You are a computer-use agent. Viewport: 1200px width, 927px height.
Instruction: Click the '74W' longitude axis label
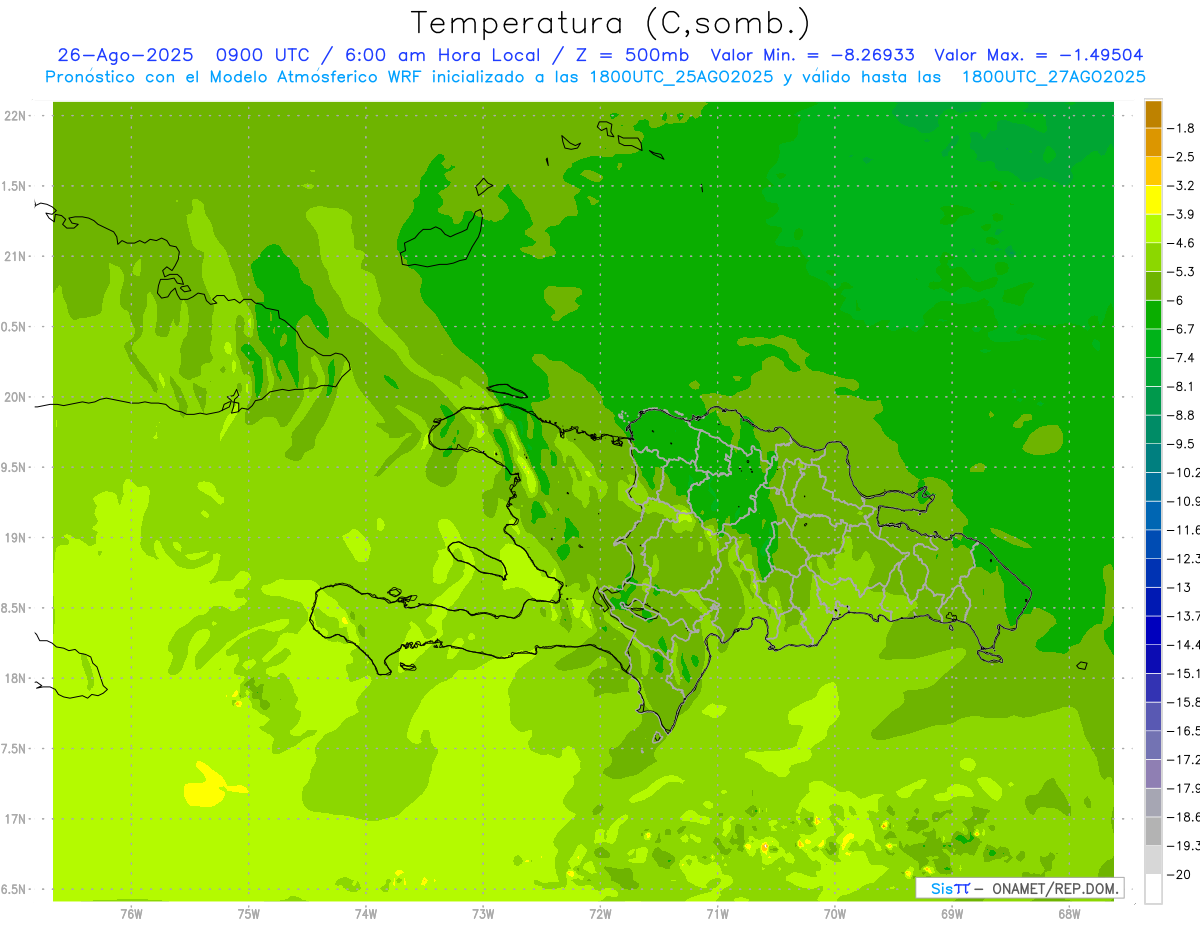pyautogui.click(x=366, y=913)
